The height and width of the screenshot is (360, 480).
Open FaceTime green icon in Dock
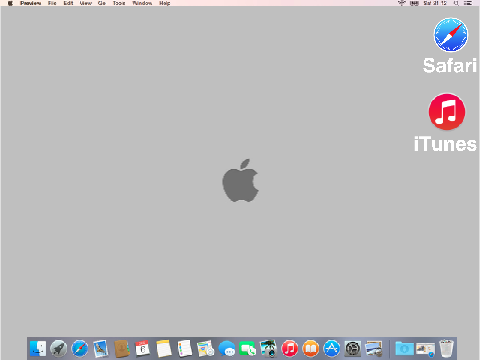click(x=248, y=349)
